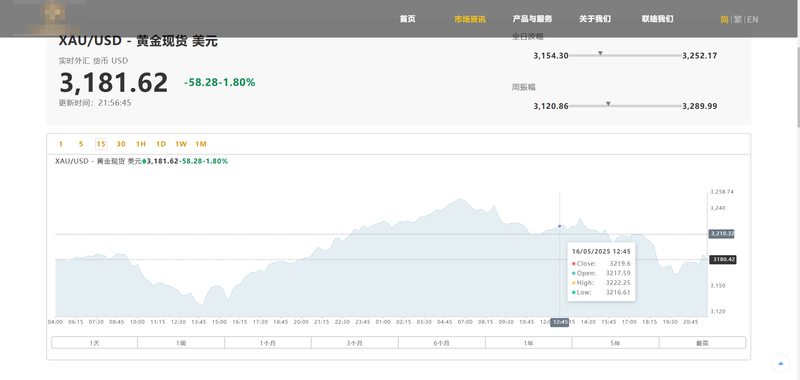
Task: Select the 30 minute interval
Action: coord(121,144)
